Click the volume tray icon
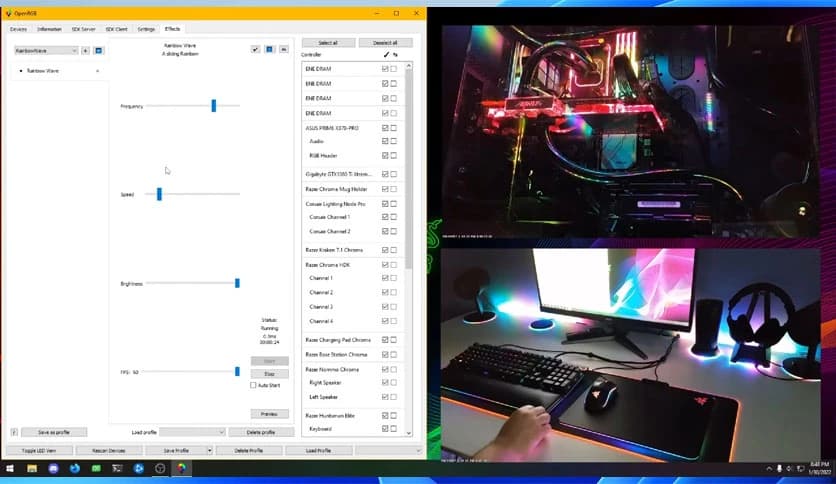This screenshot has height=484, width=836. (790, 469)
